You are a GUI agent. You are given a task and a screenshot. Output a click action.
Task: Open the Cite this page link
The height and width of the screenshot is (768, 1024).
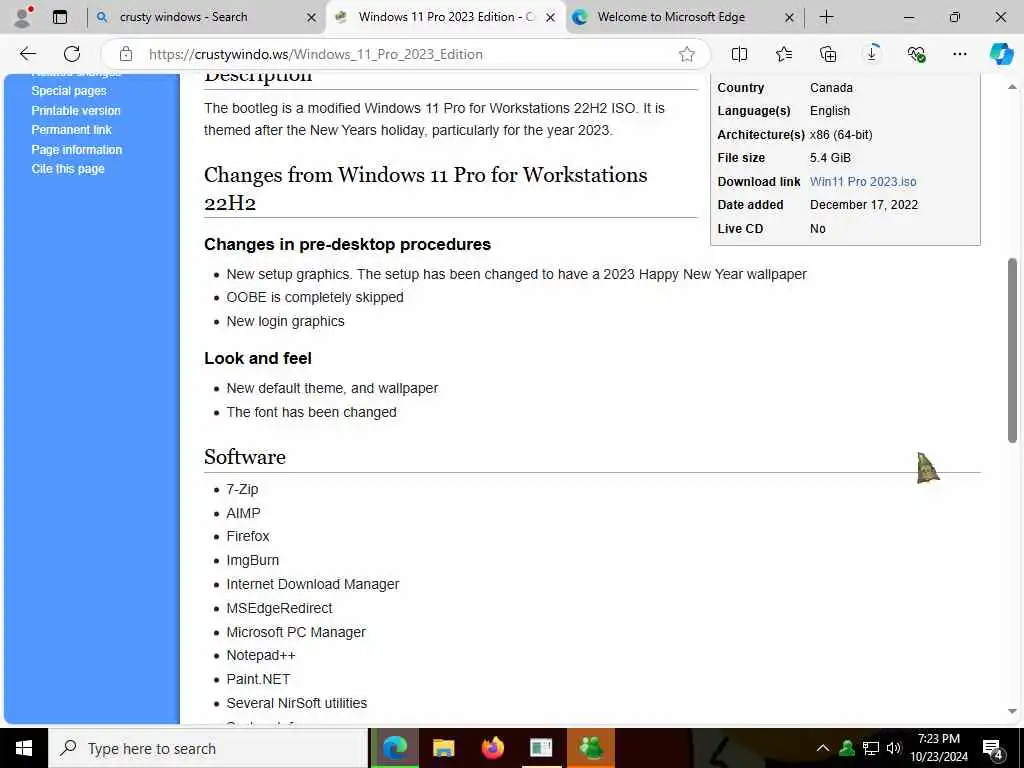(68, 168)
